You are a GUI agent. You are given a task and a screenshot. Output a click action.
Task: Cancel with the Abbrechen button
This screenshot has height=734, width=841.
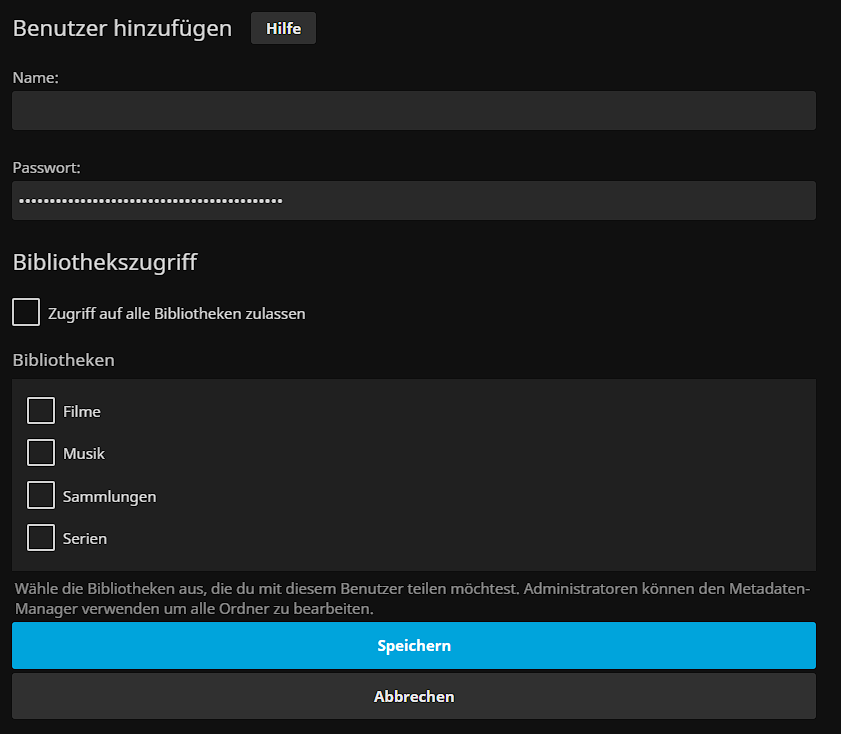tap(413, 696)
